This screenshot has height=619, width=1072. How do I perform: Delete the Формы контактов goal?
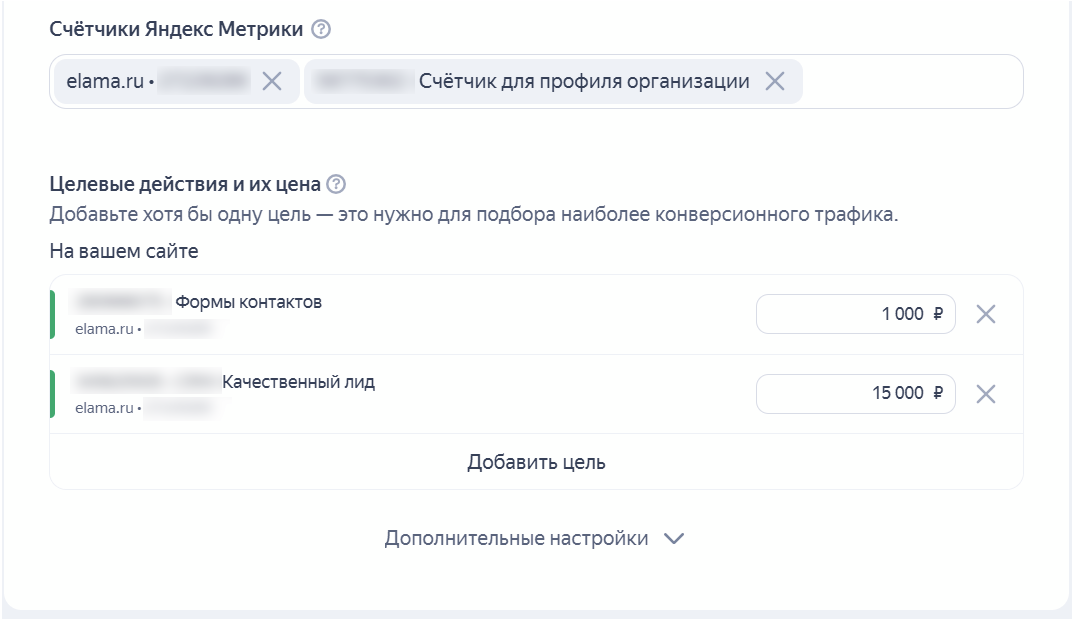click(x=985, y=314)
